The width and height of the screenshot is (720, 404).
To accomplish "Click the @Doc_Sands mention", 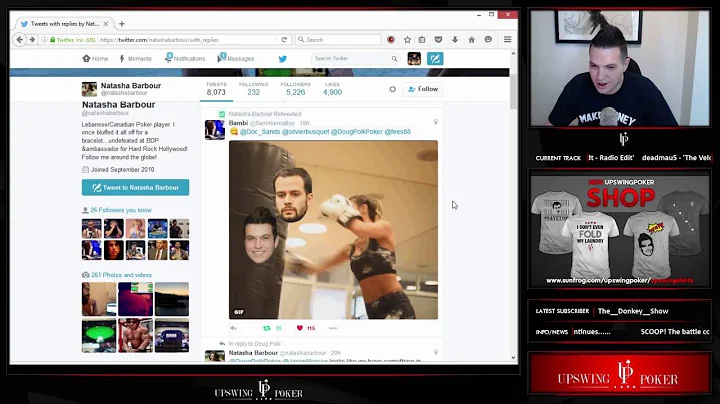I will pos(260,132).
